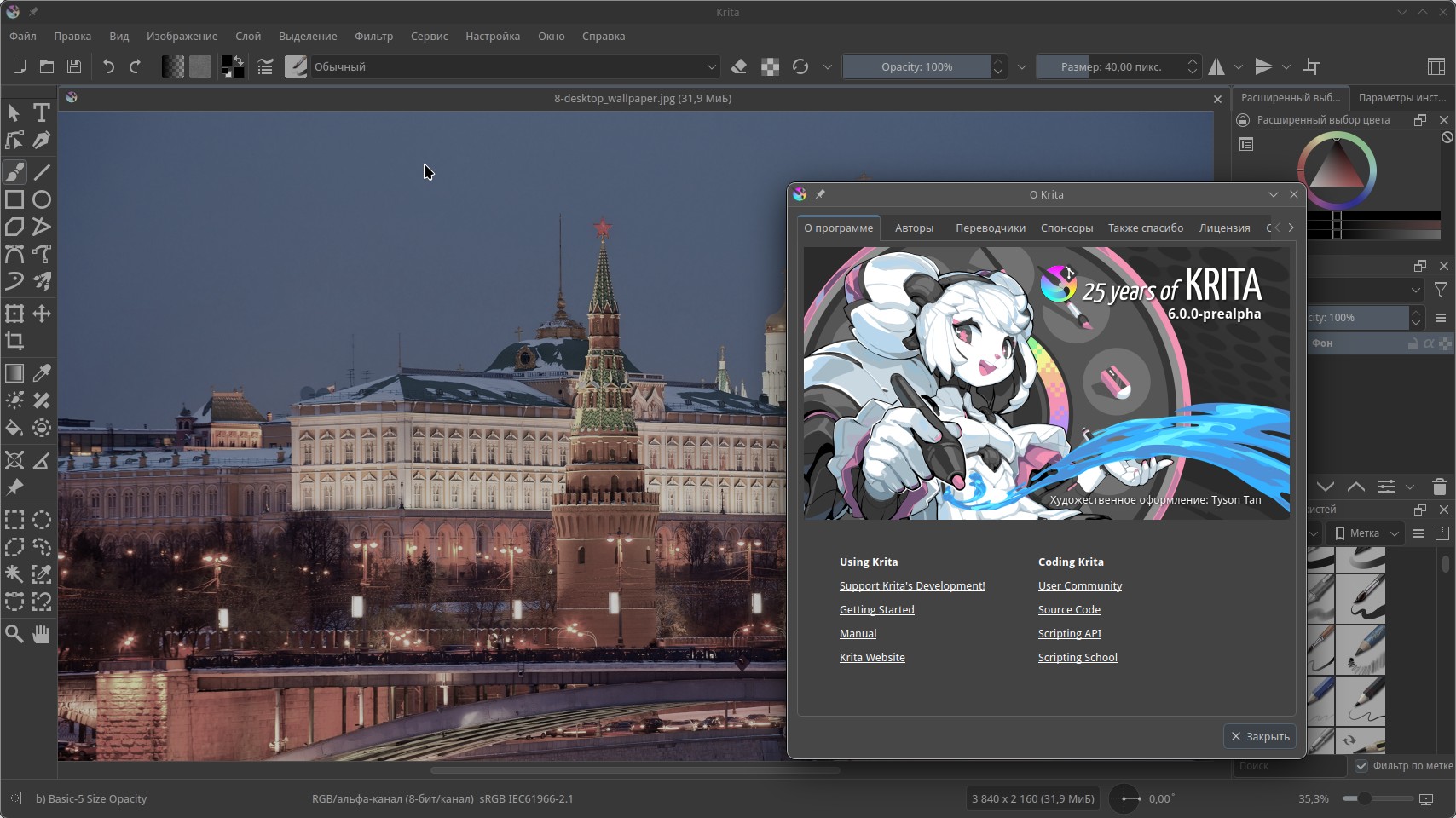Toggle eraser mode in toolbar
The height and width of the screenshot is (818, 1456).
tap(739, 66)
